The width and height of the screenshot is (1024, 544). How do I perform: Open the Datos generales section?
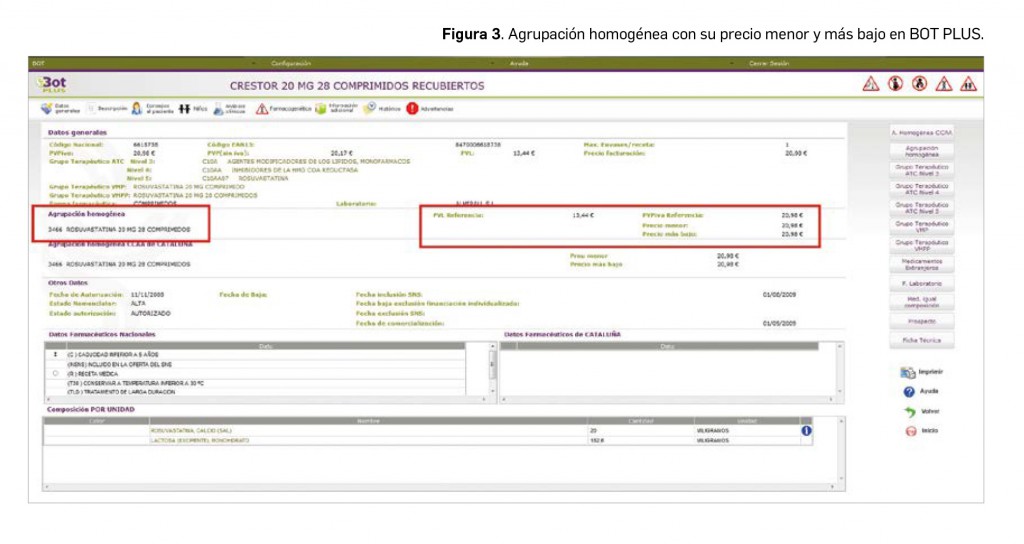tap(48, 108)
